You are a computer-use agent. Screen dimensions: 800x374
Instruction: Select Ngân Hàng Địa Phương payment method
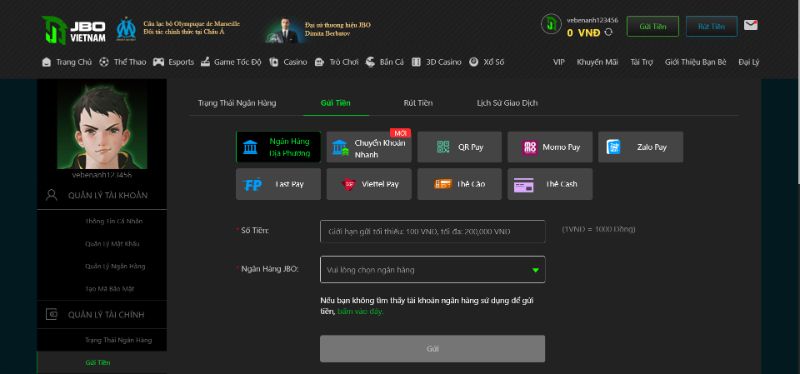(279, 147)
